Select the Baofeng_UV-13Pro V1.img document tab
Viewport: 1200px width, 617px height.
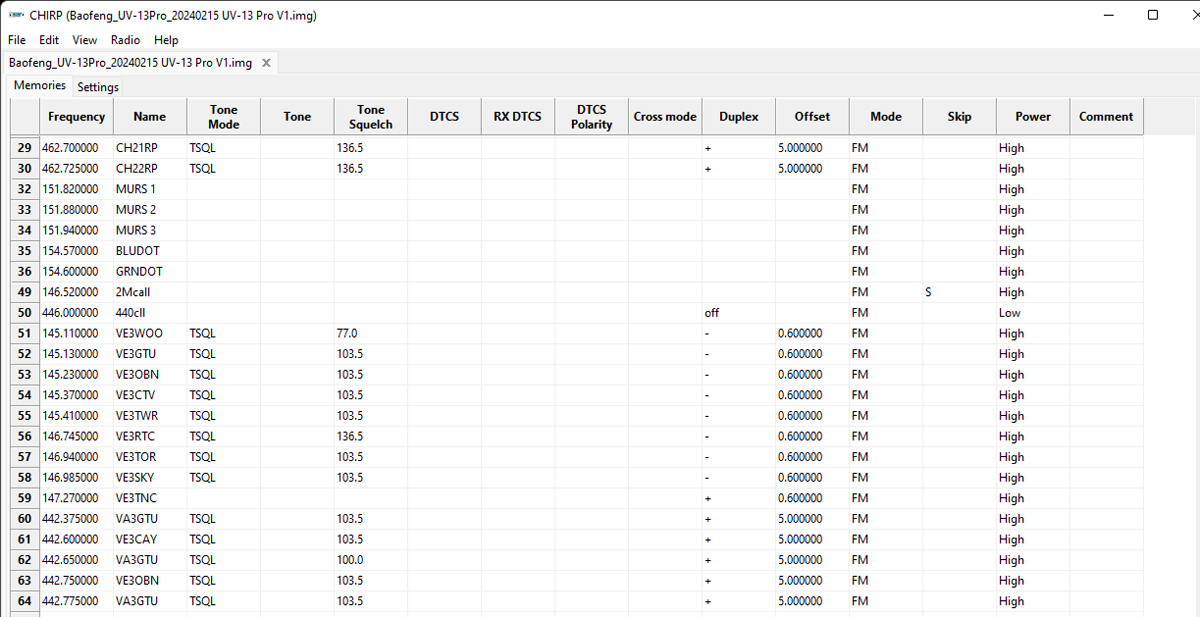pyautogui.click(x=130, y=63)
